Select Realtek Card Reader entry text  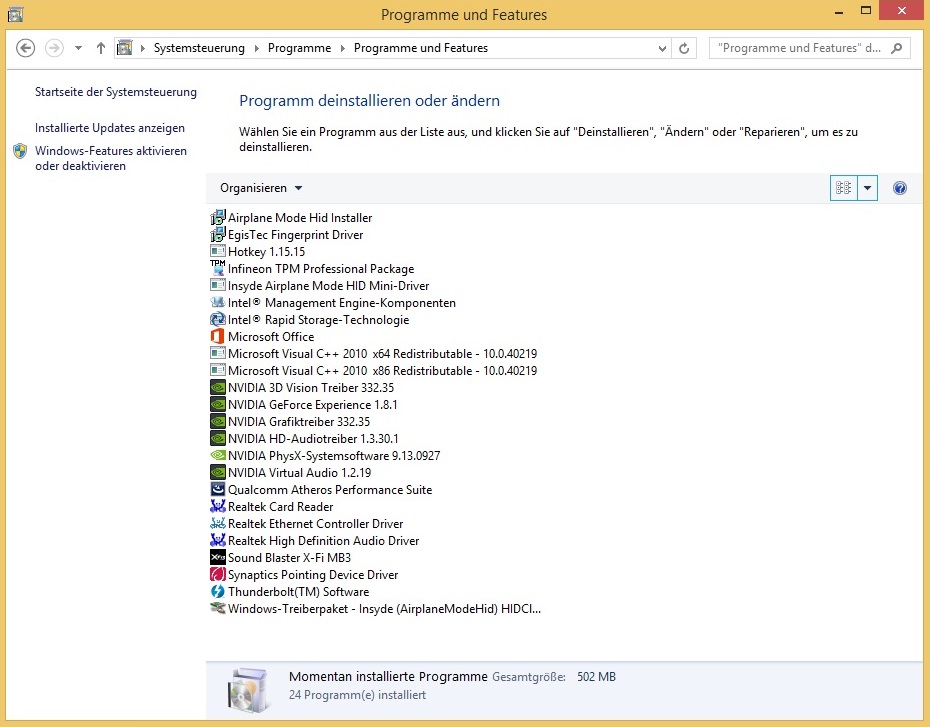281,507
